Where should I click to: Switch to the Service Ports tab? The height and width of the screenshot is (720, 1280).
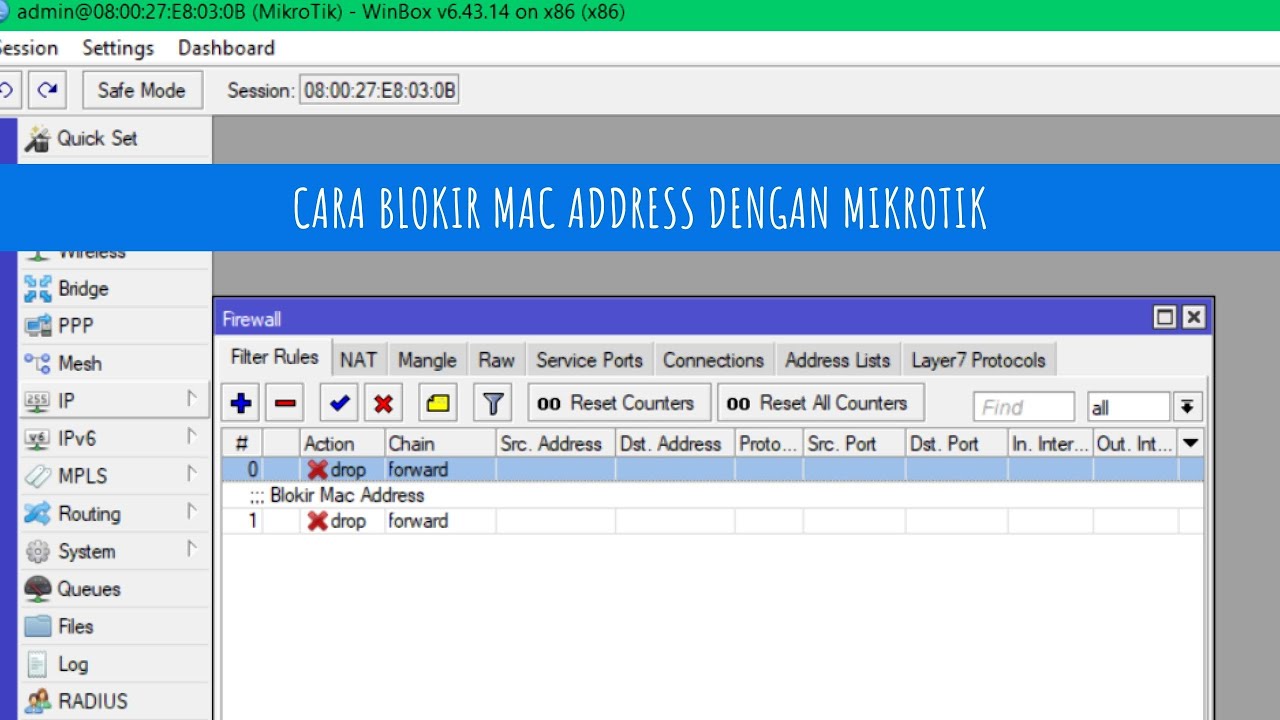click(x=589, y=360)
